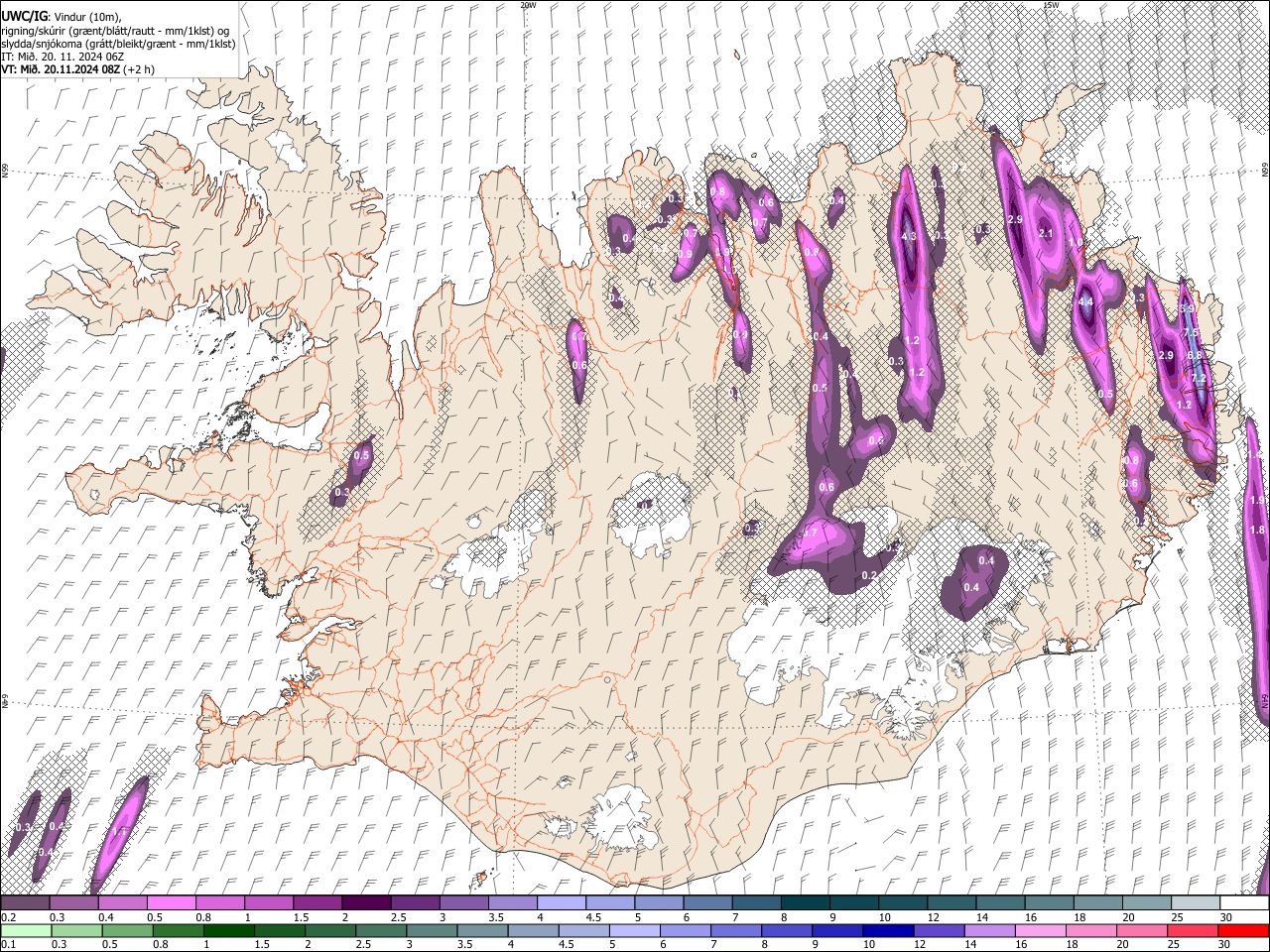Click the '20W' longitude label
The height and width of the screenshot is (952, 1270).
tap(528, 5)
